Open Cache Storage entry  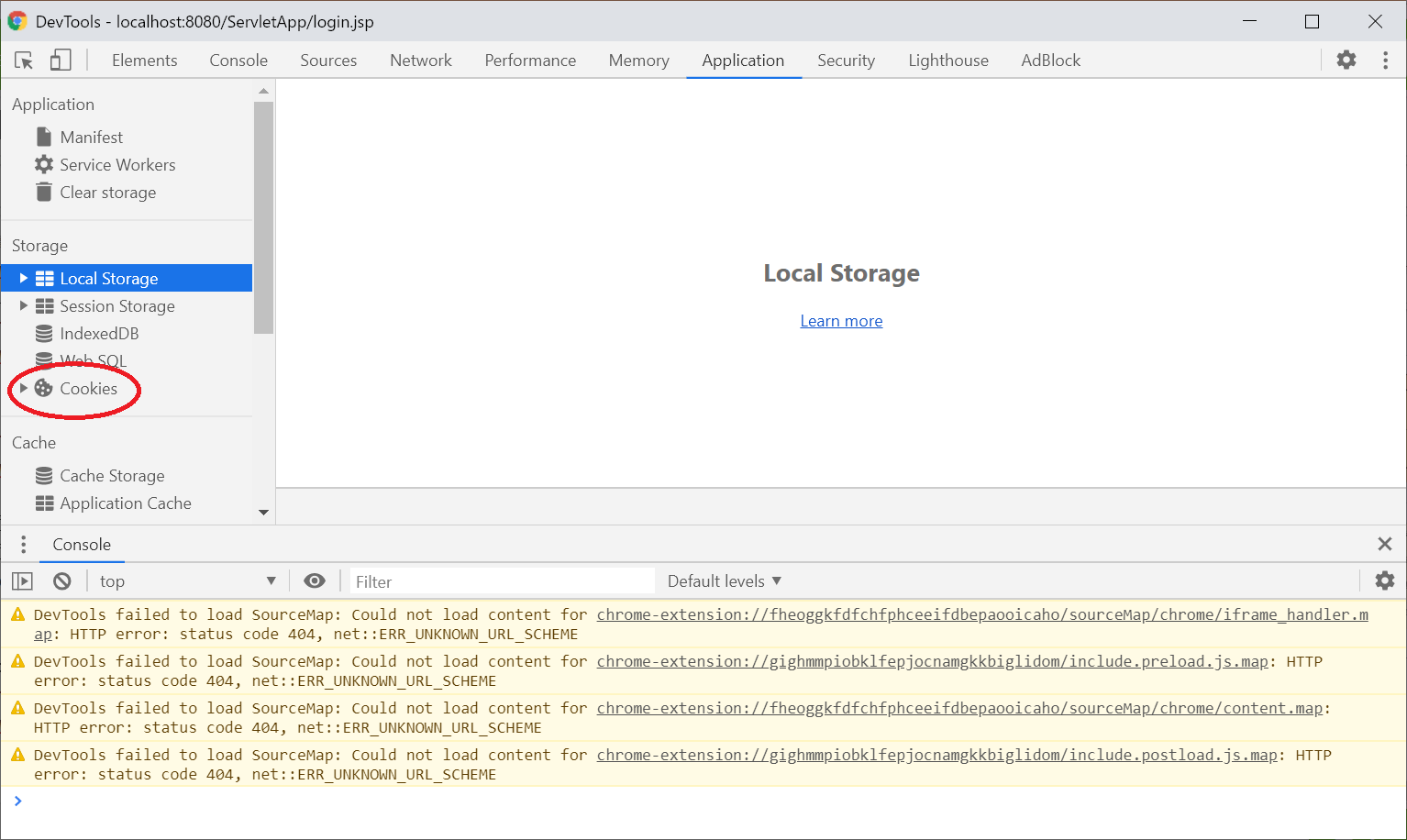112,476
